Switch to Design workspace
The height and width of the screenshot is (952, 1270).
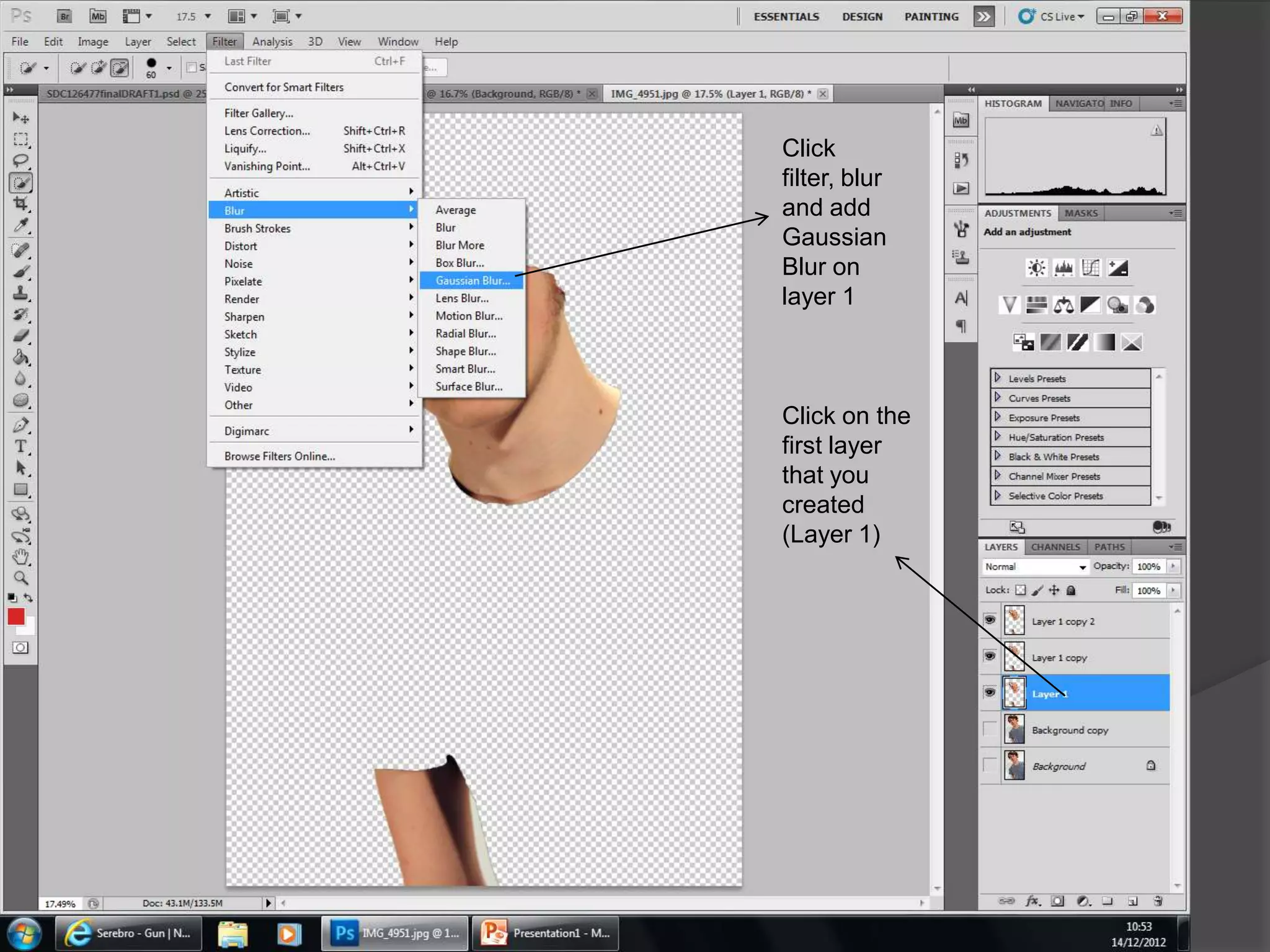click(862, 17)
